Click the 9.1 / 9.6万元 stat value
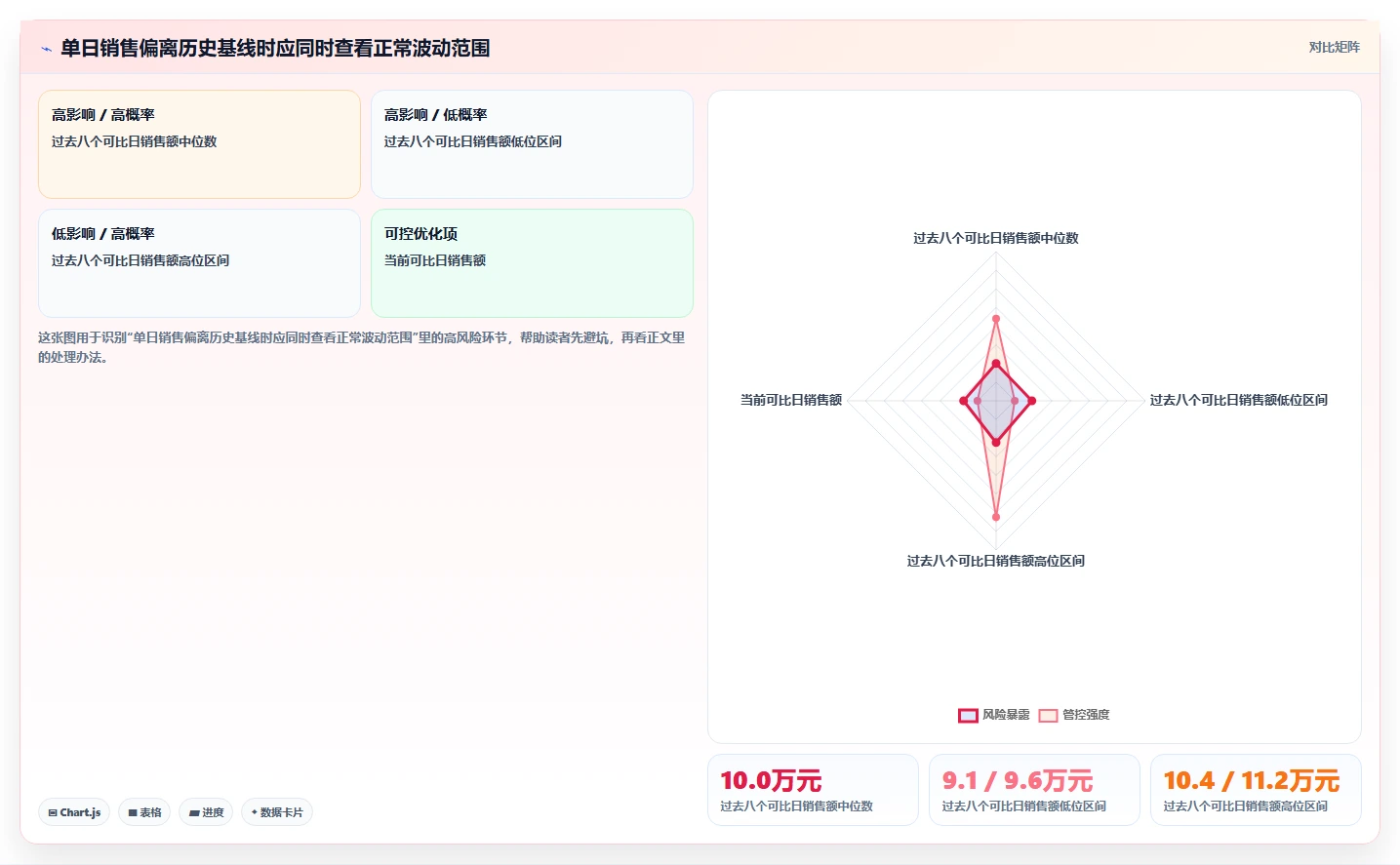This screenshot has height=865, width=1400. tap(1018, 781)
